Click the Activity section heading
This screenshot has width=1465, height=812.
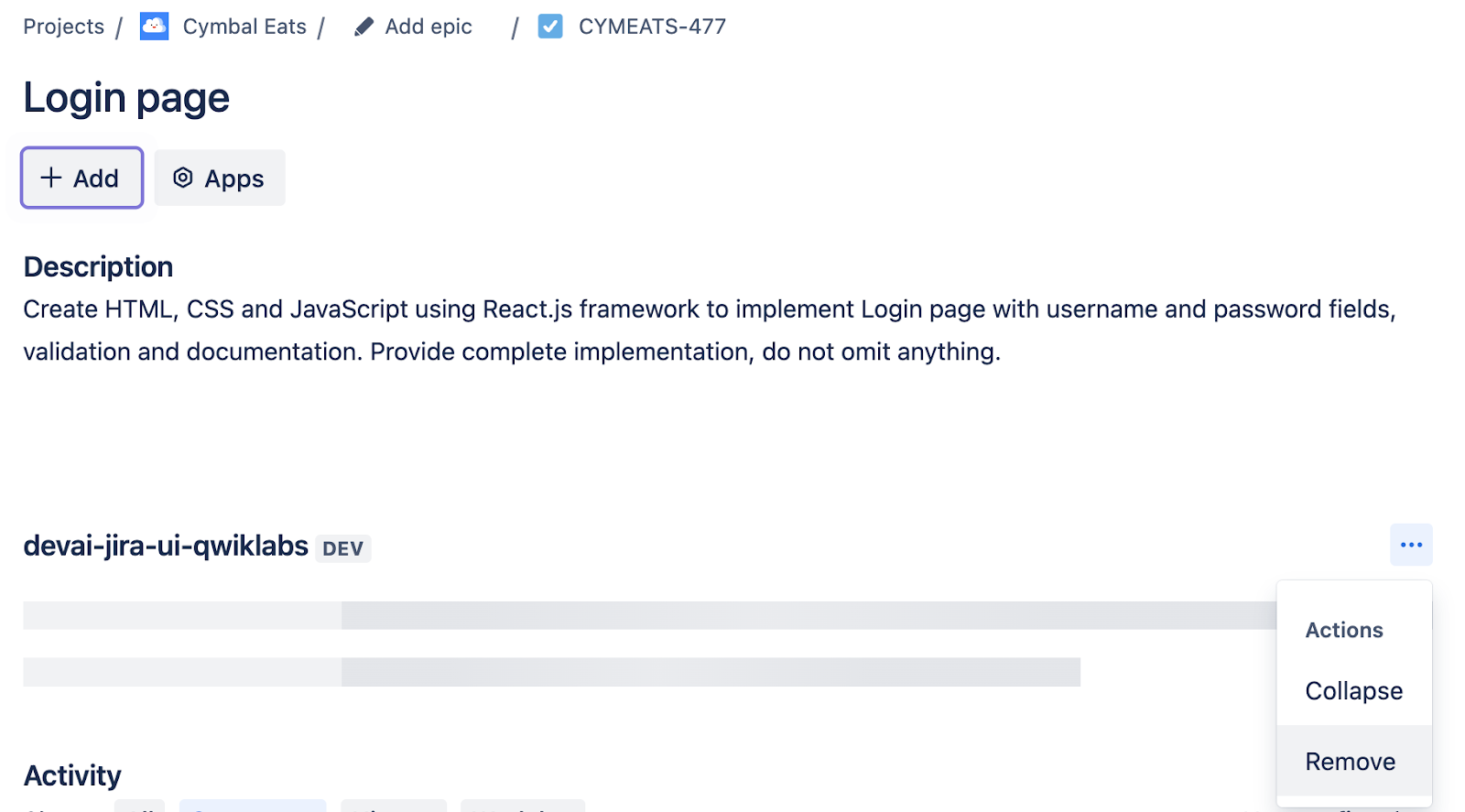click(x=72, y=775)
